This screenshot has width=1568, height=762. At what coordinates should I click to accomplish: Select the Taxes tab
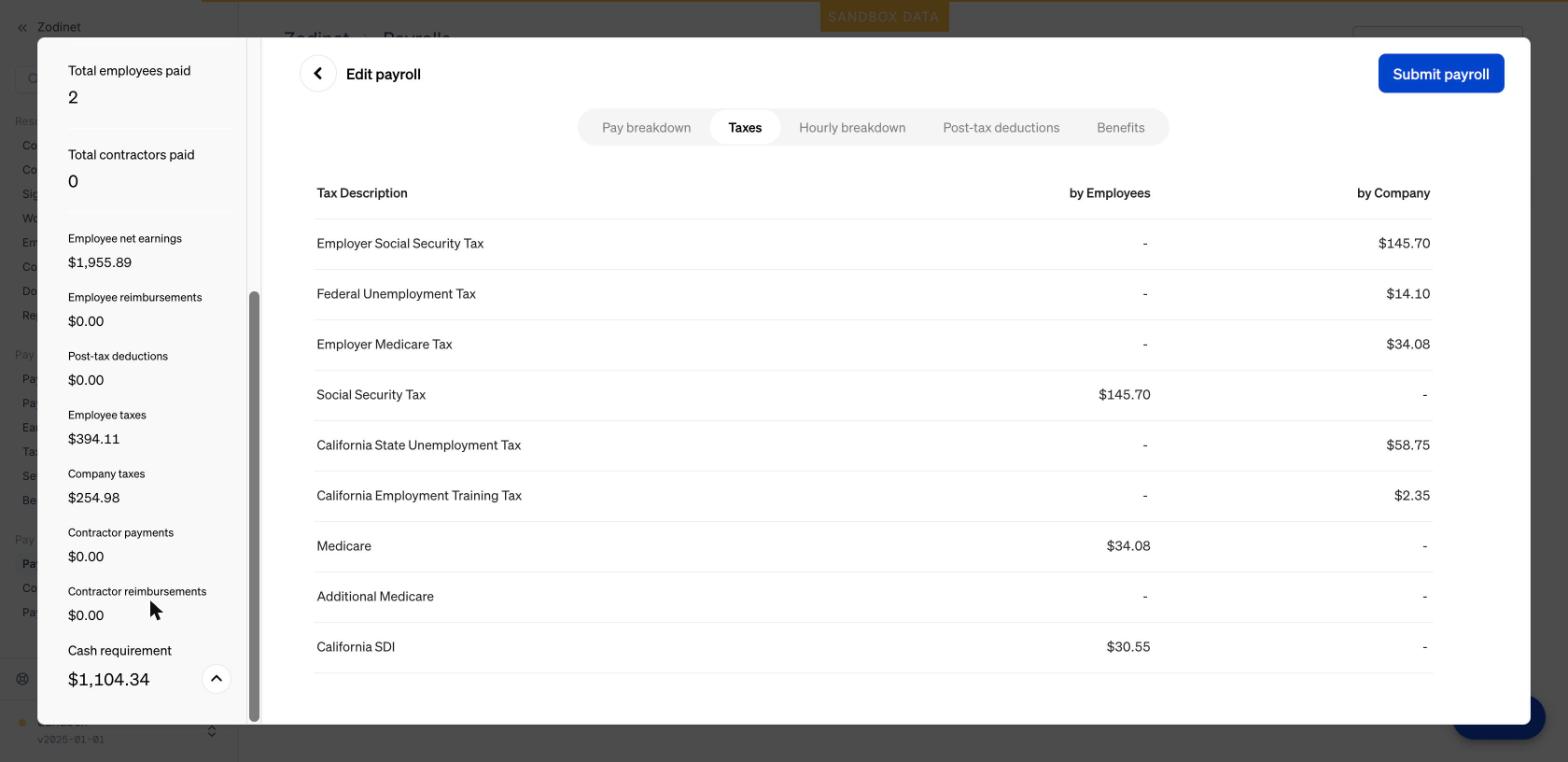tap(745, 128)
